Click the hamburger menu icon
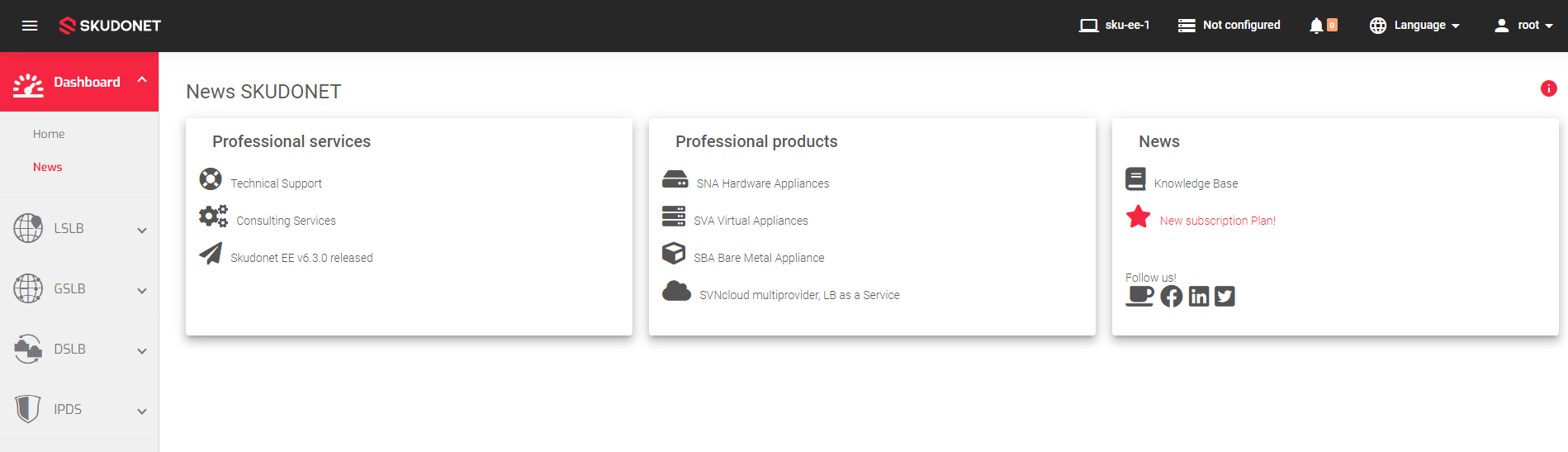The height and width of the screenshot is (452, 1568). click(30, 26)
